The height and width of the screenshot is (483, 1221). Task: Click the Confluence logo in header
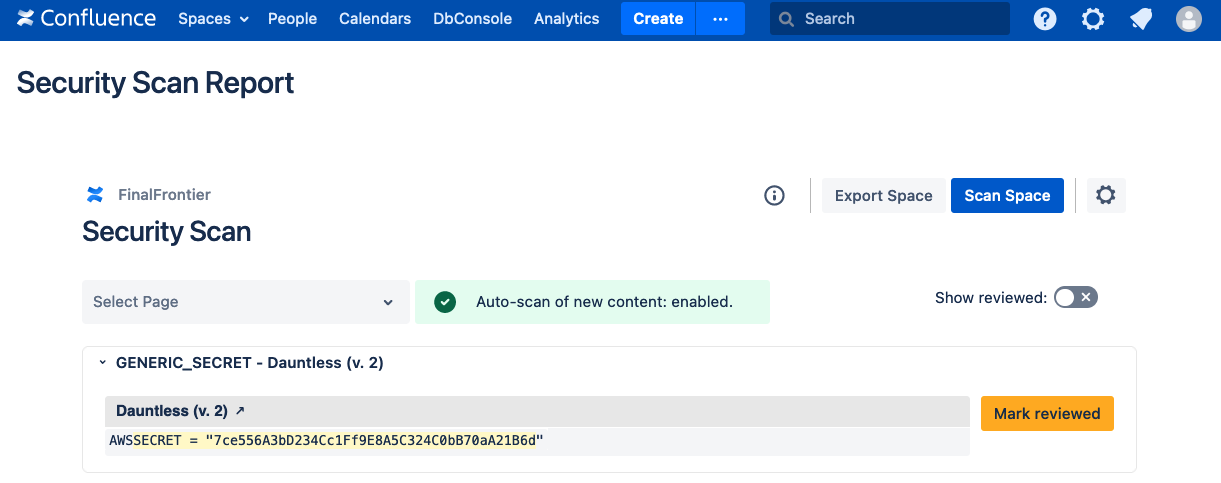tap(86, 19)
